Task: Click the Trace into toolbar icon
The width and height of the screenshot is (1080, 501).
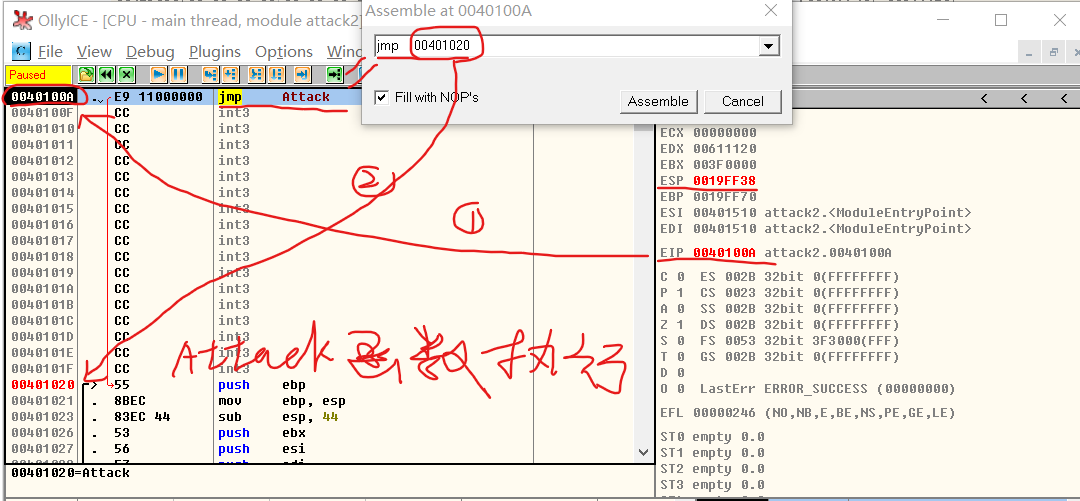Action: point(256,74)
